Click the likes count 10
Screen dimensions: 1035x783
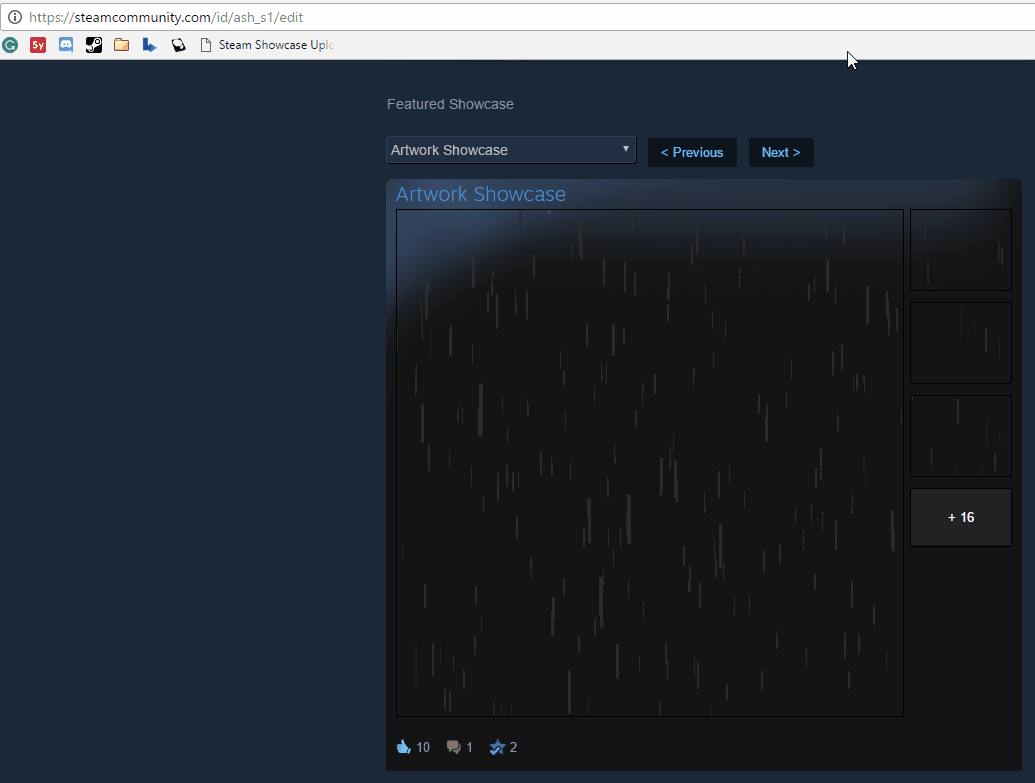coord(423,747)
